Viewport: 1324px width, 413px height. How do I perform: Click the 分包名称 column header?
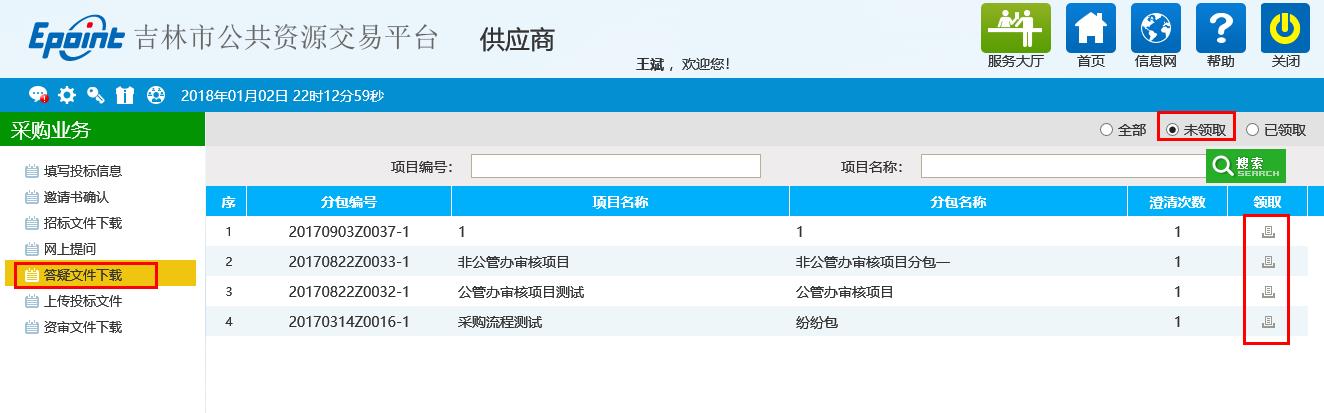[x=958, y=202]
